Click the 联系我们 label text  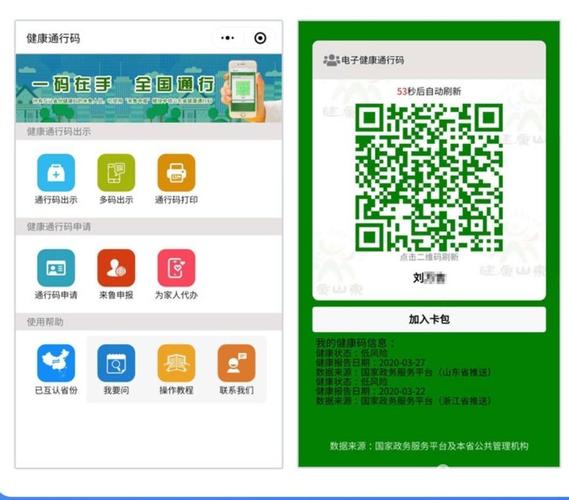tap(237, 390)
